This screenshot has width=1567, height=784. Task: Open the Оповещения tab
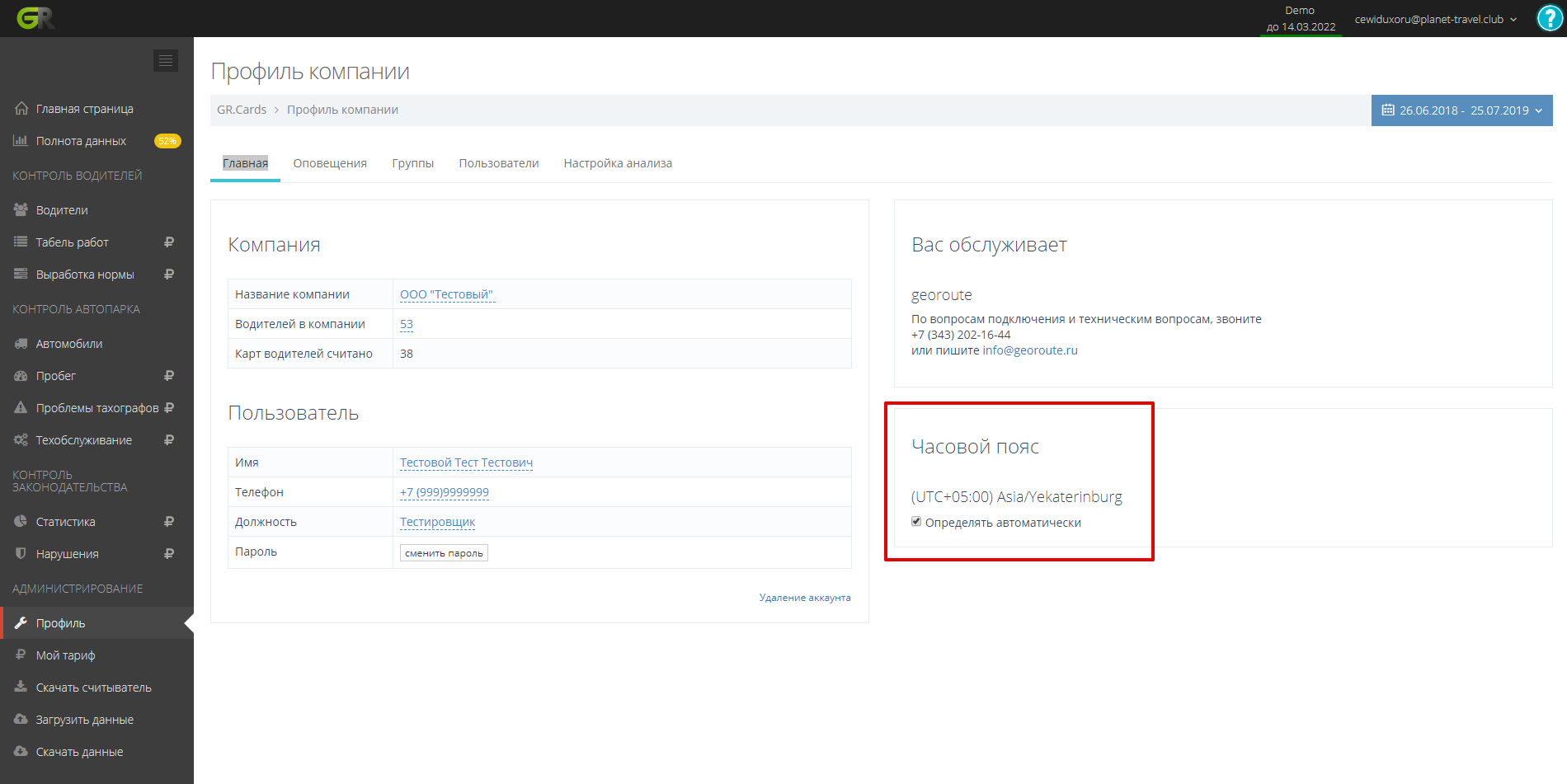pyautogui.click(x=330, y=163)
